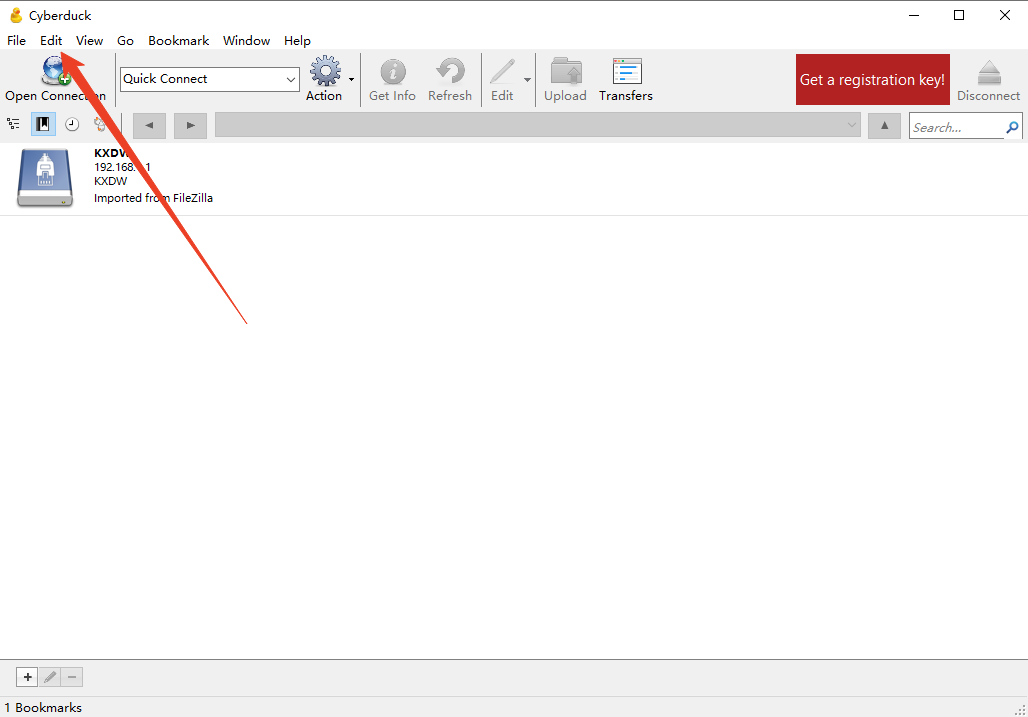Image resolution: width=1028 pixels, height=717 pixels.
Task: Click the Disconnect eject icon
Action: [x=989, y=72]
